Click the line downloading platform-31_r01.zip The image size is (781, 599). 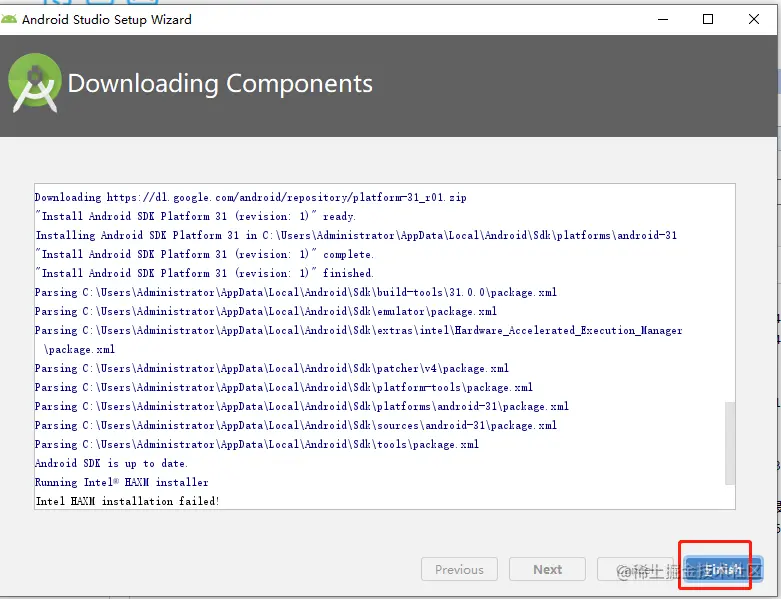point(251,197)
